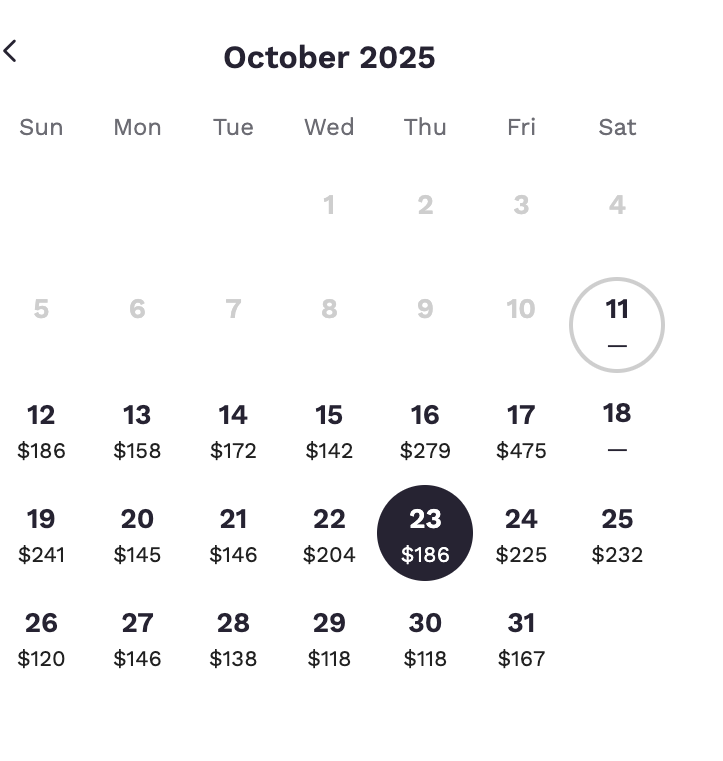This screenshot has height=761, width=723.
Task: Choose October 20 for $145
Action: click(137, 534)
